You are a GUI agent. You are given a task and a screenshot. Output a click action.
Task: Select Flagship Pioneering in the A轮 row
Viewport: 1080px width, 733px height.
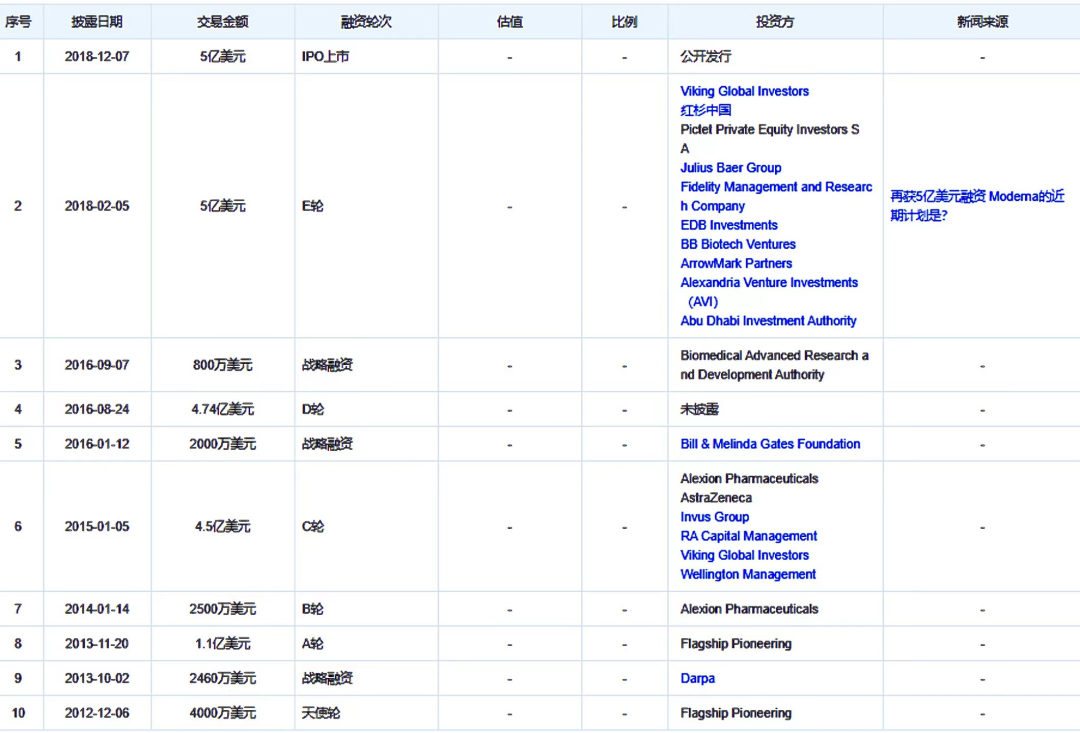(x=736, y=643)
